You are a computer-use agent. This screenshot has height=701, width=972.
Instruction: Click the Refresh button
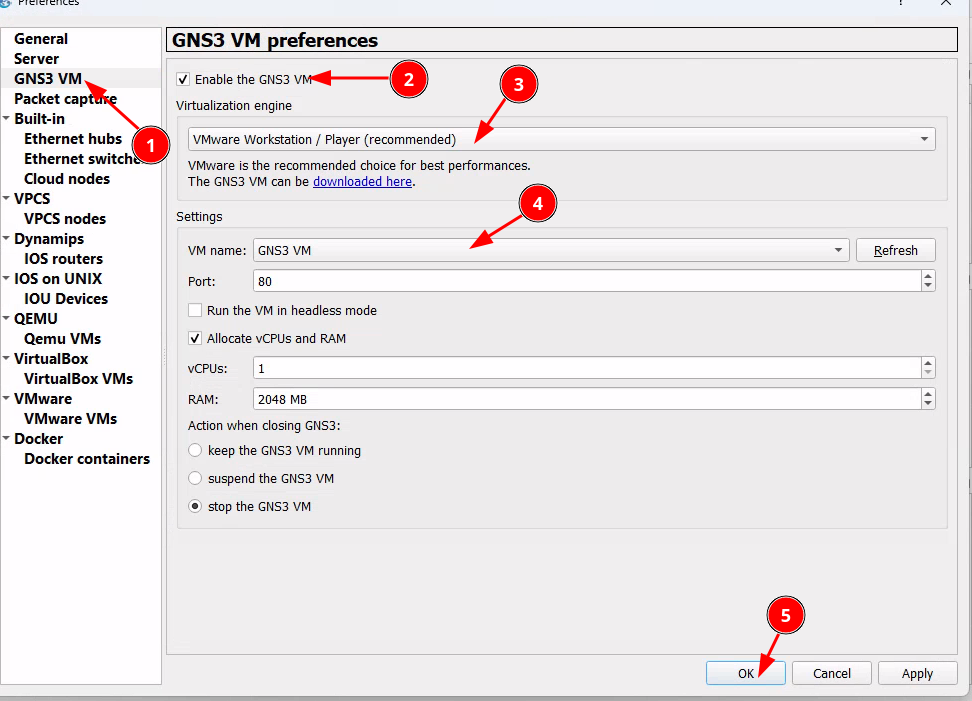click(x=895, y=250)
